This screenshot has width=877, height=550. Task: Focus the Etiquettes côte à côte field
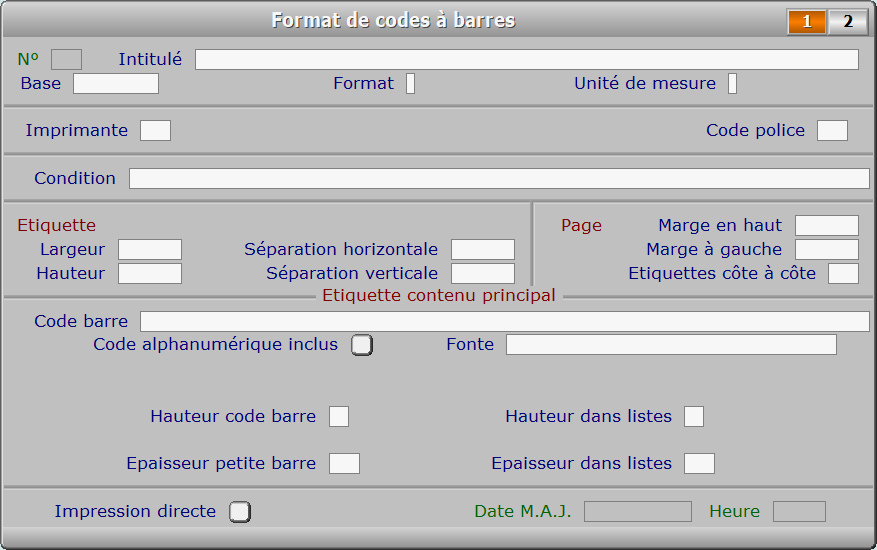pos(843,274)
